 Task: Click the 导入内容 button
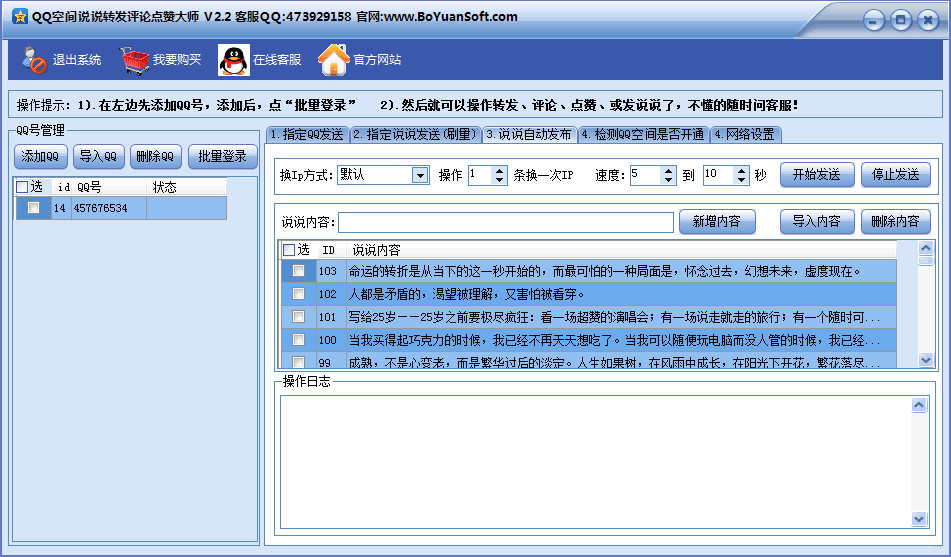(x=817, y=221)
